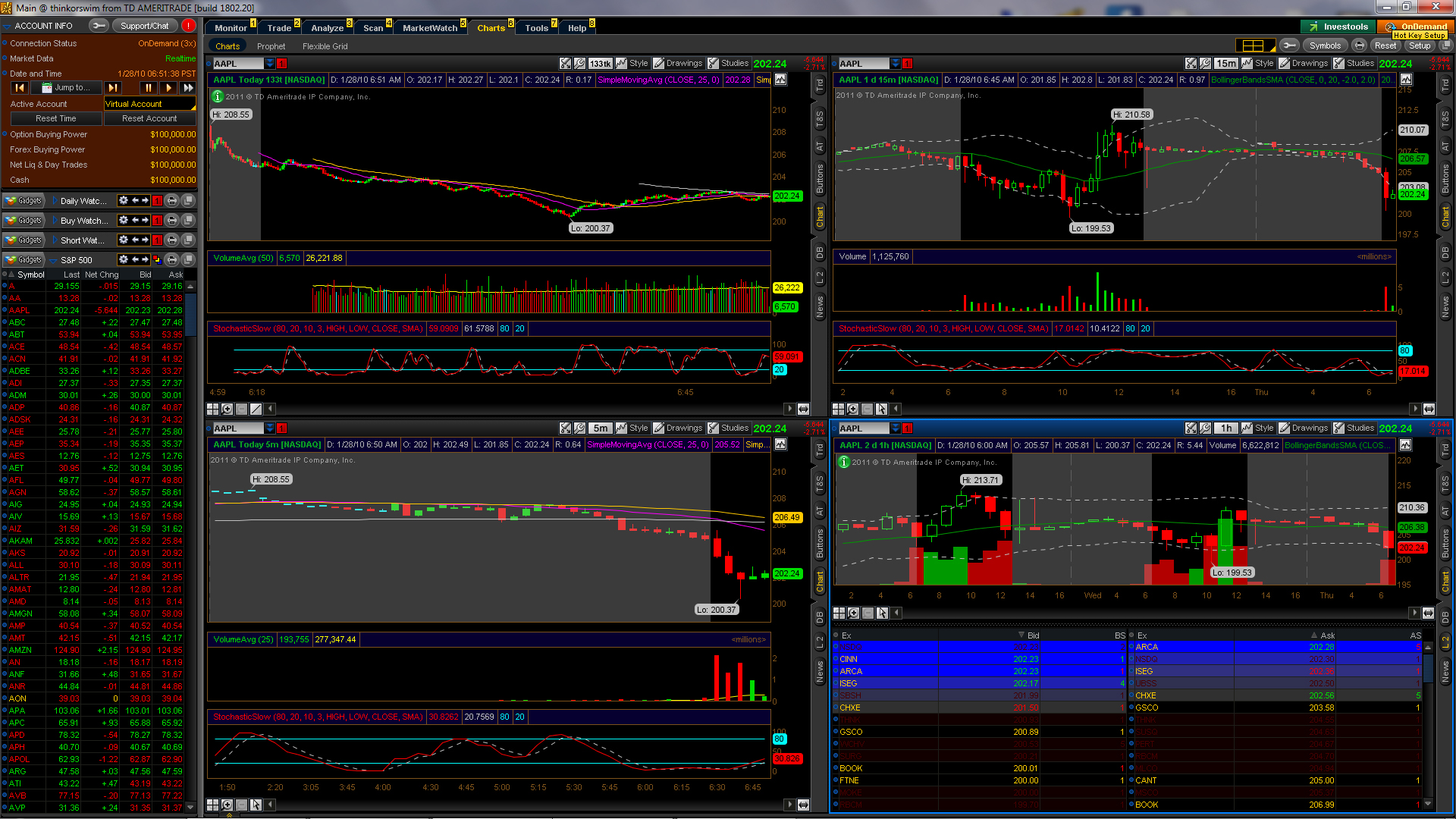Viewport: 1456px width, 819px height.
Task: Print charts using top printer icon
Action: click(1359, 45)
